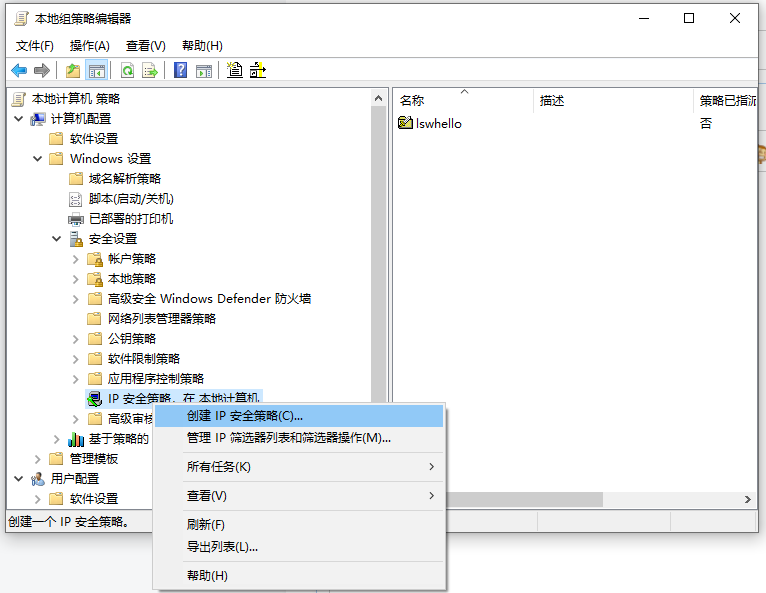
Task: Click the lswhello policy icon in list
Action: coord(405,123)
